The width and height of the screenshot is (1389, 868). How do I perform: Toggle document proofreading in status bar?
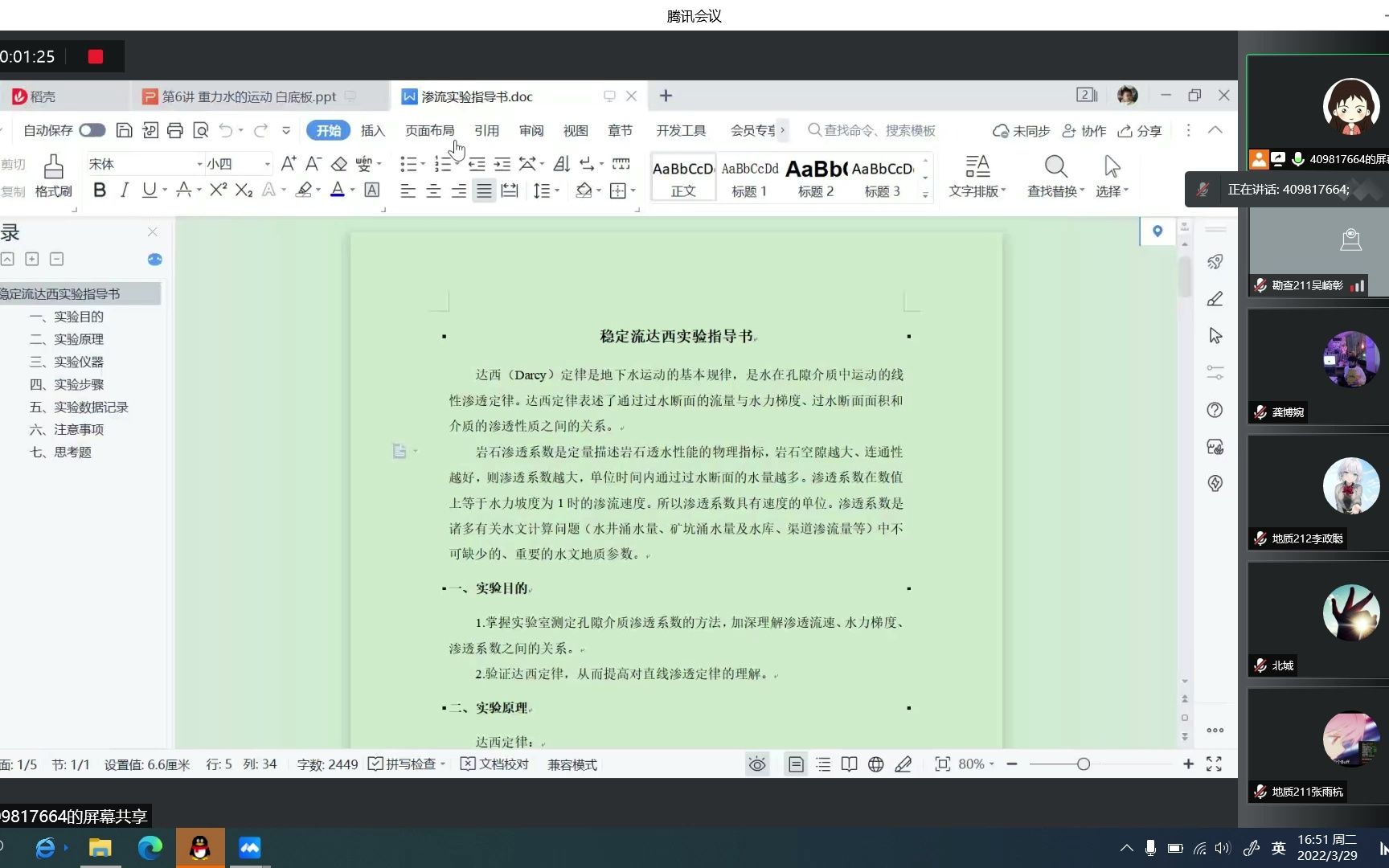pos(494,764)
